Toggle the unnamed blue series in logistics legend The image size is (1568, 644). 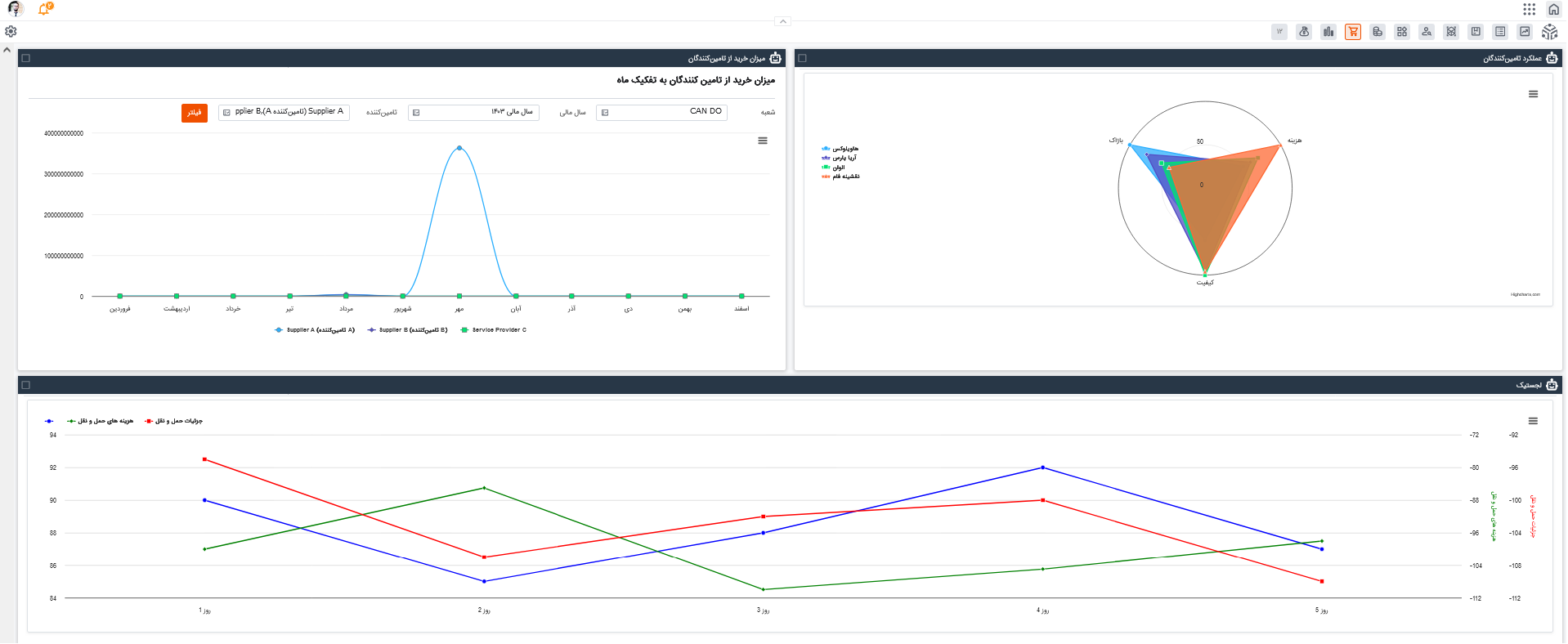(x=50, y=421)
